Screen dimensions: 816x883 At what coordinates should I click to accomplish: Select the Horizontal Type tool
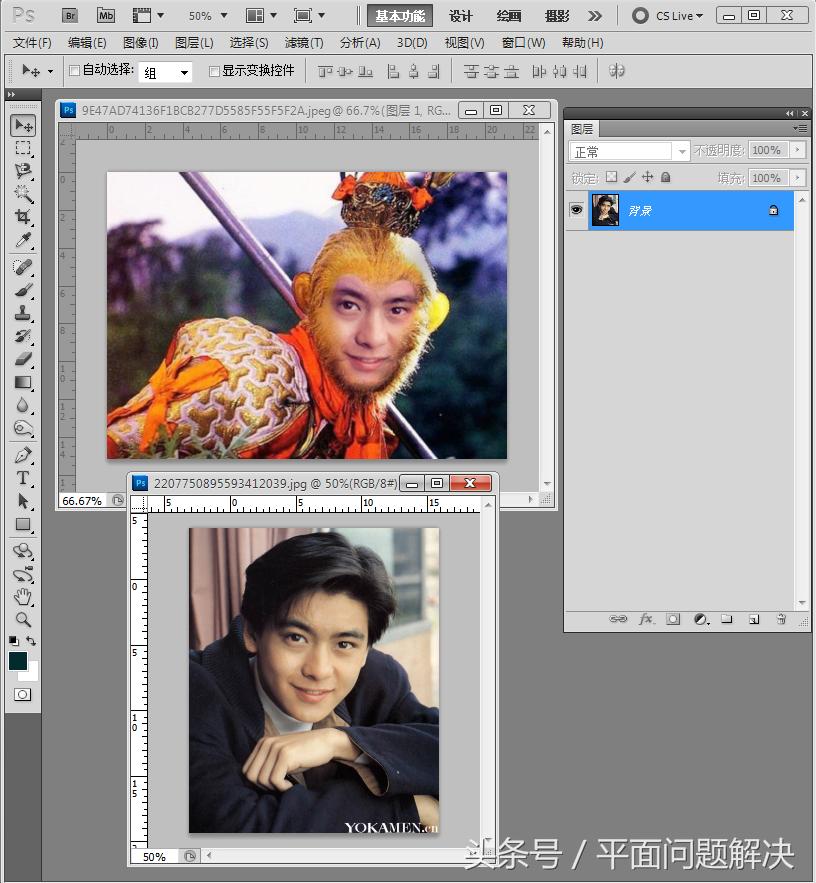[23, 478]
